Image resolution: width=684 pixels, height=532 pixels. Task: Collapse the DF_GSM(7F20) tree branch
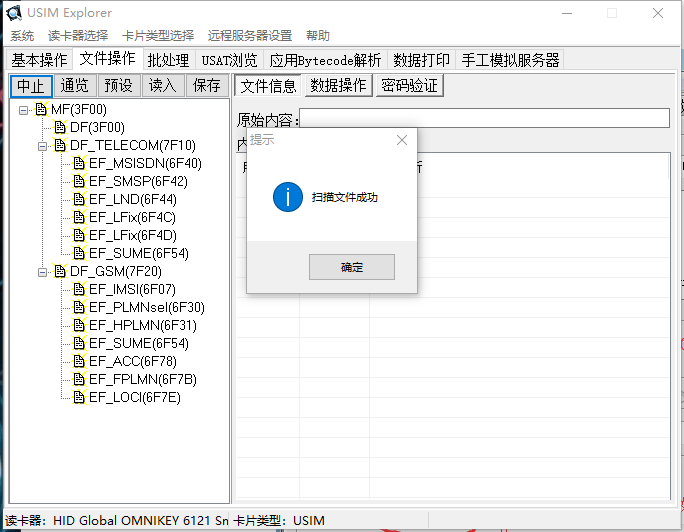point(43,271)
